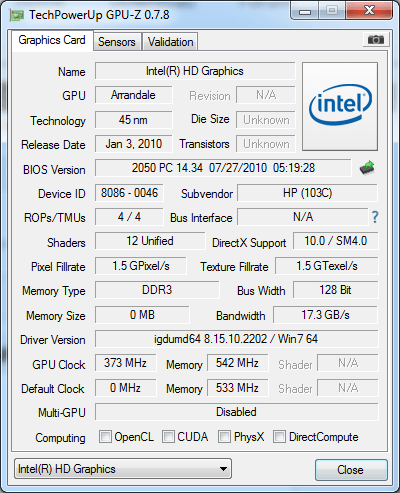This screenshot has height=493, width=400.
Task: Enable the OpenCL checkbox
Action: point(105,436)
